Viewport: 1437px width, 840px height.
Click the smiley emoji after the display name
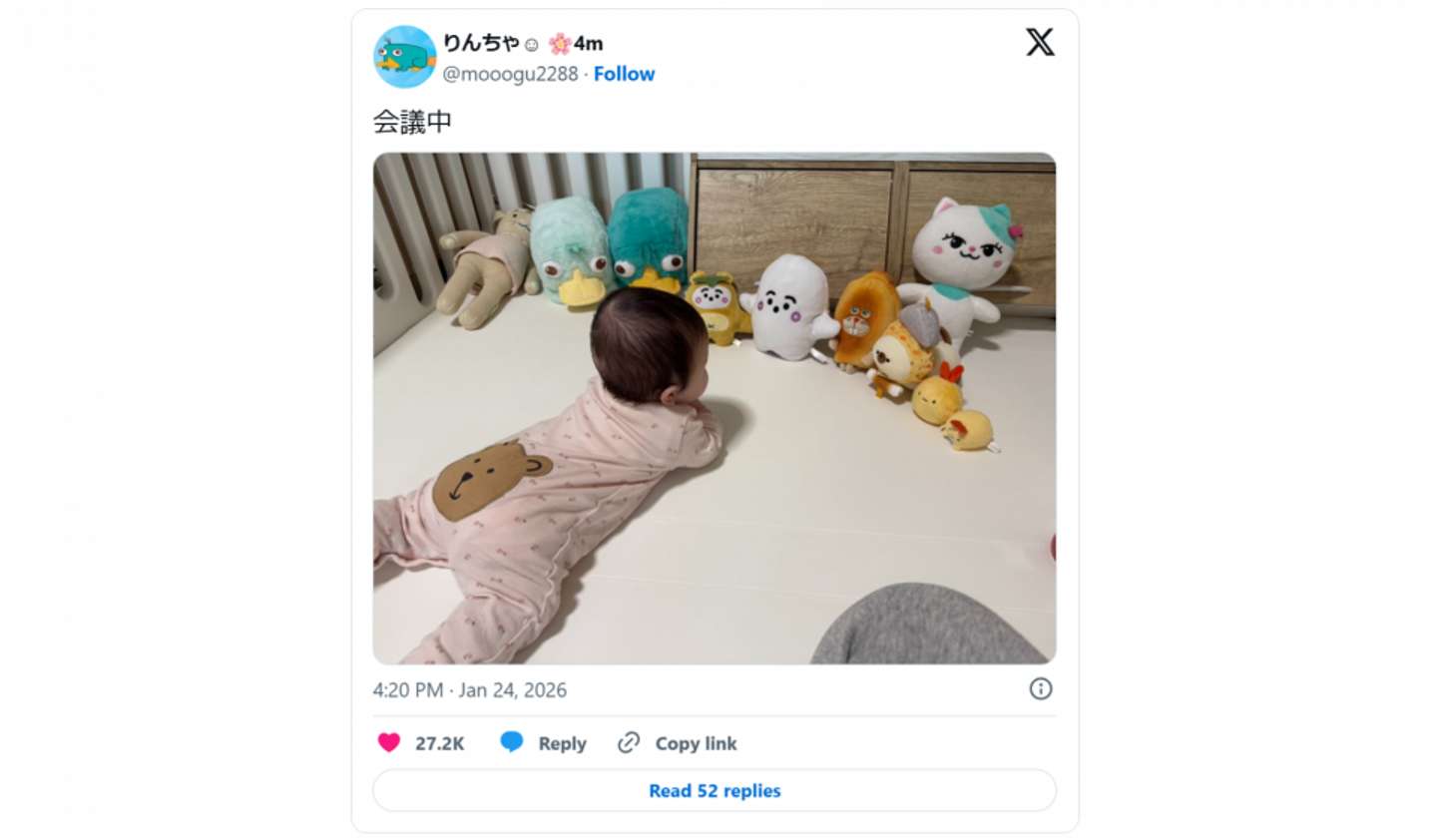[532, 45]
